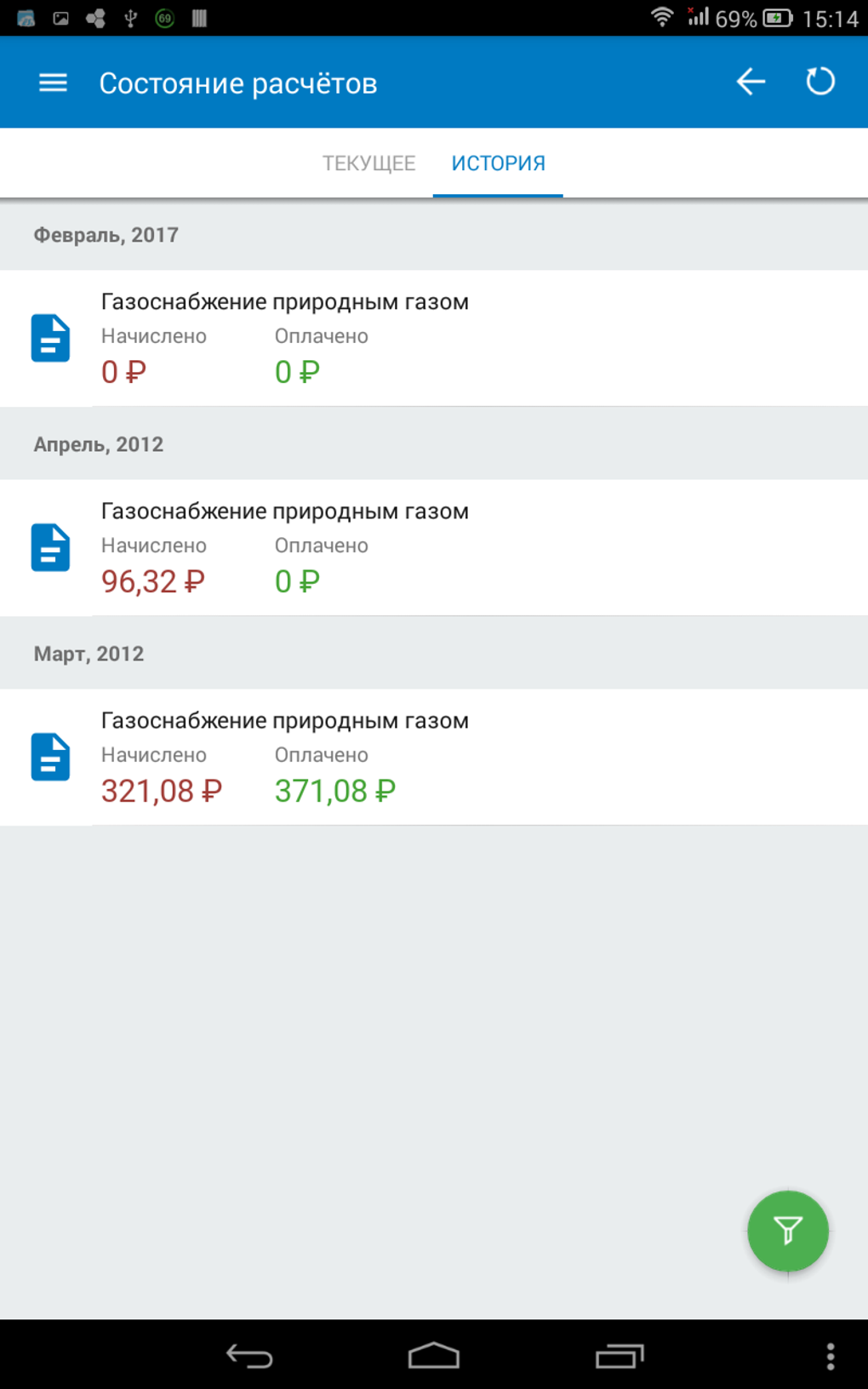Open February 2017 gas supply record title
The image size is (868, 1389).
tap(284, 302)
